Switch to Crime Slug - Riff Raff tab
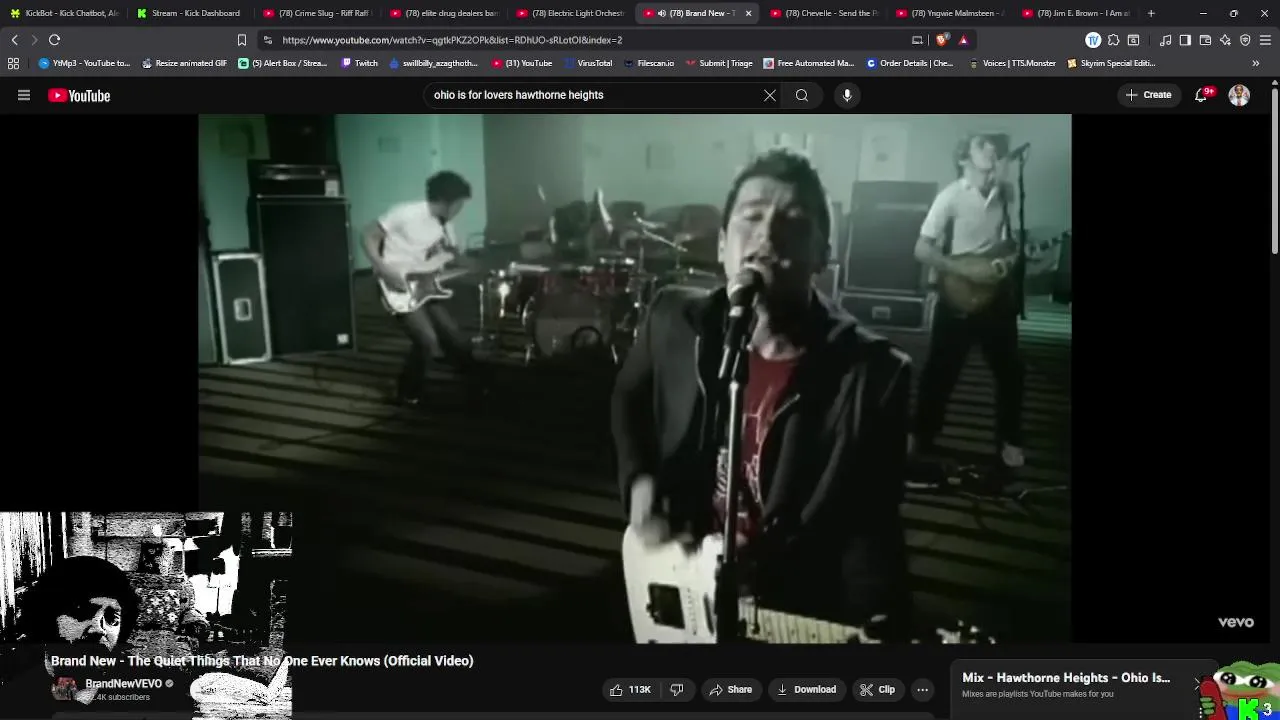Viewport: 1280px width, 720px height. (x=318, y=13)
